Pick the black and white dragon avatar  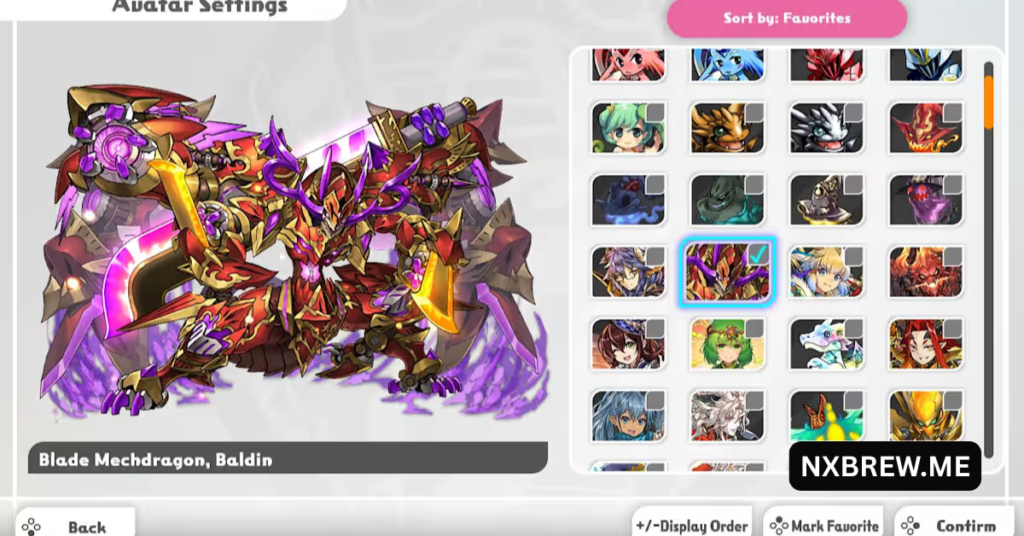point(827,127)
